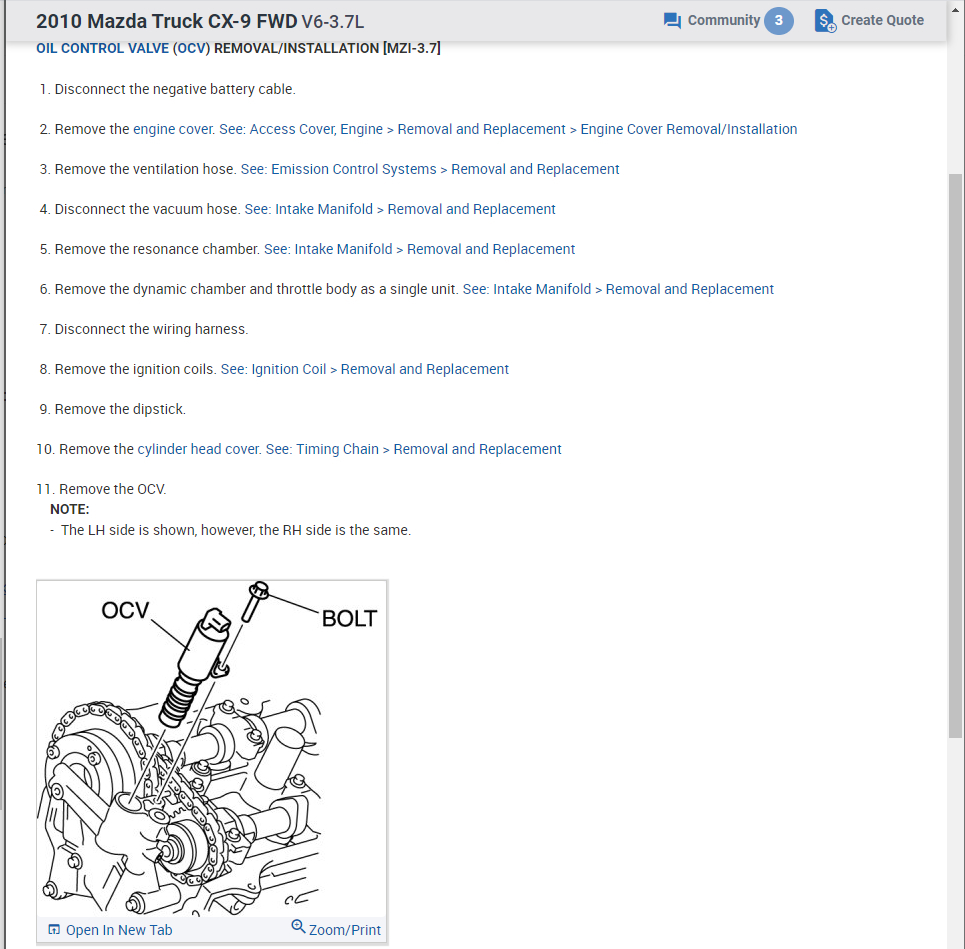This screenshot has height=949, width=965.
Task: Open Emission Control Systems Removal and Replacement link
Action: [430, 169]
